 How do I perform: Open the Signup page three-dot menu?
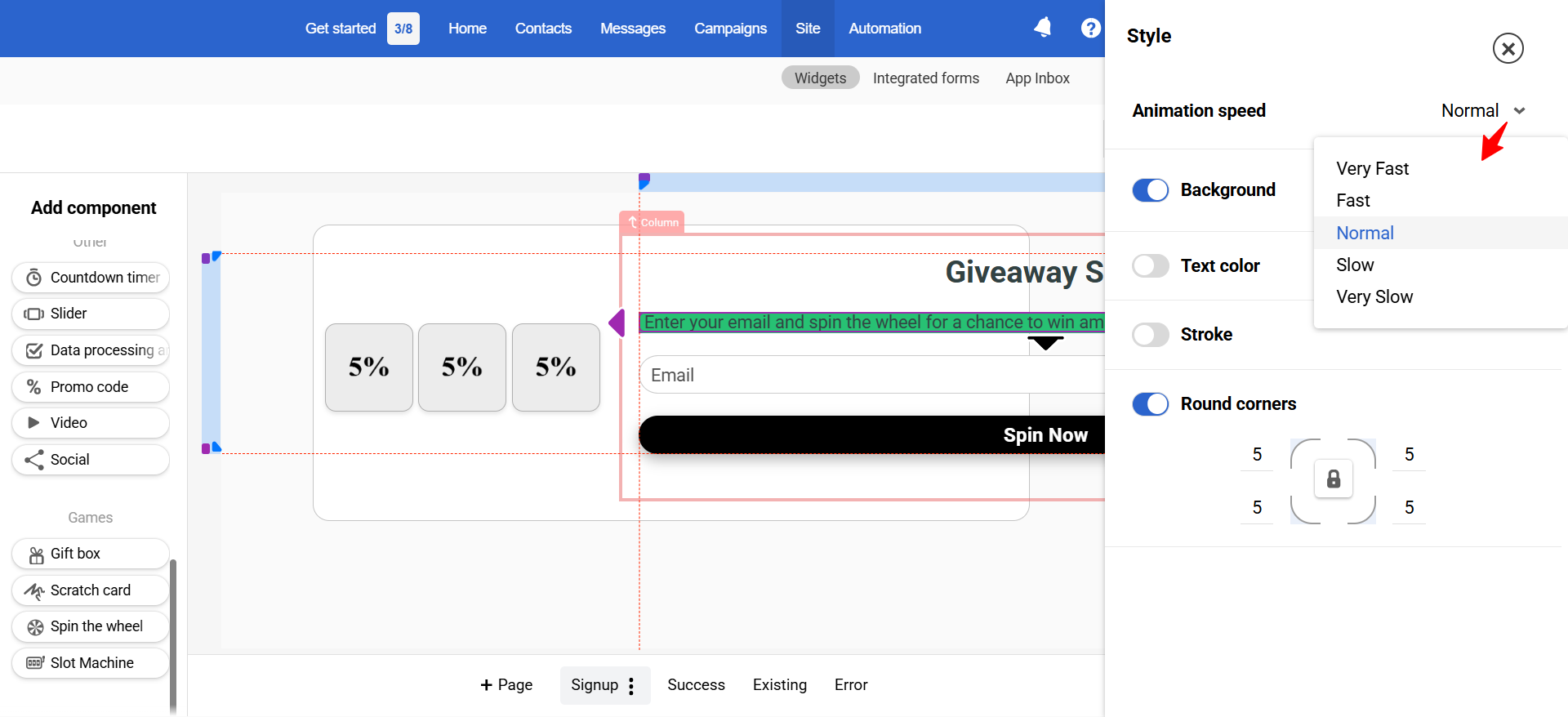click(x=631, y=686)
